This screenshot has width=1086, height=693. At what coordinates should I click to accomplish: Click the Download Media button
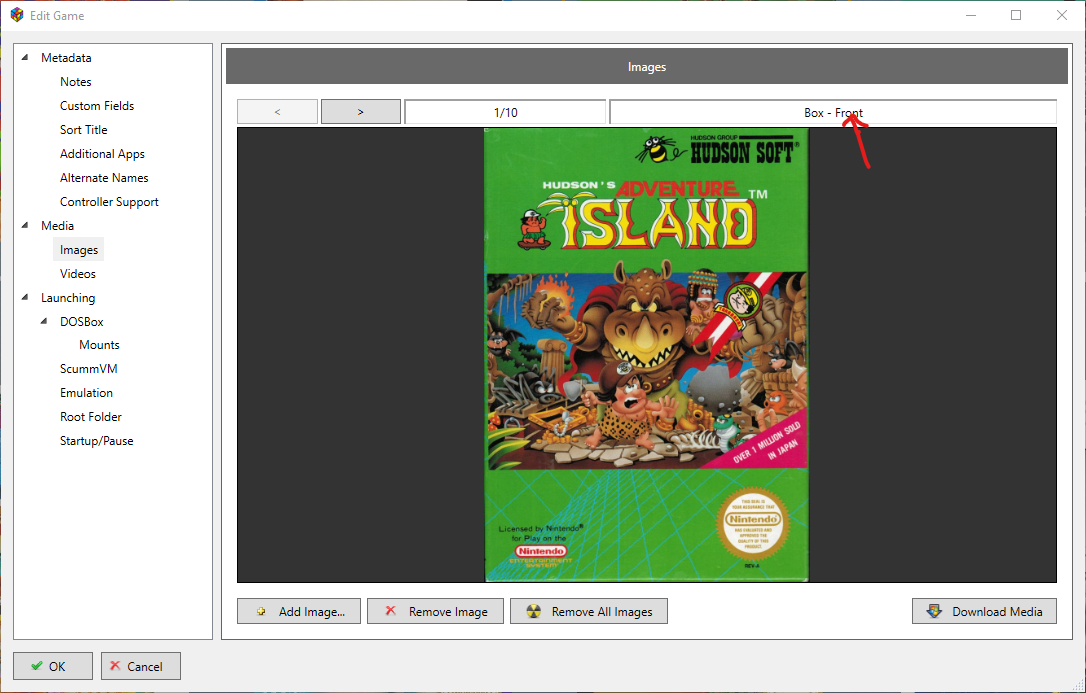pyautogui.click(x=984, y=611)
